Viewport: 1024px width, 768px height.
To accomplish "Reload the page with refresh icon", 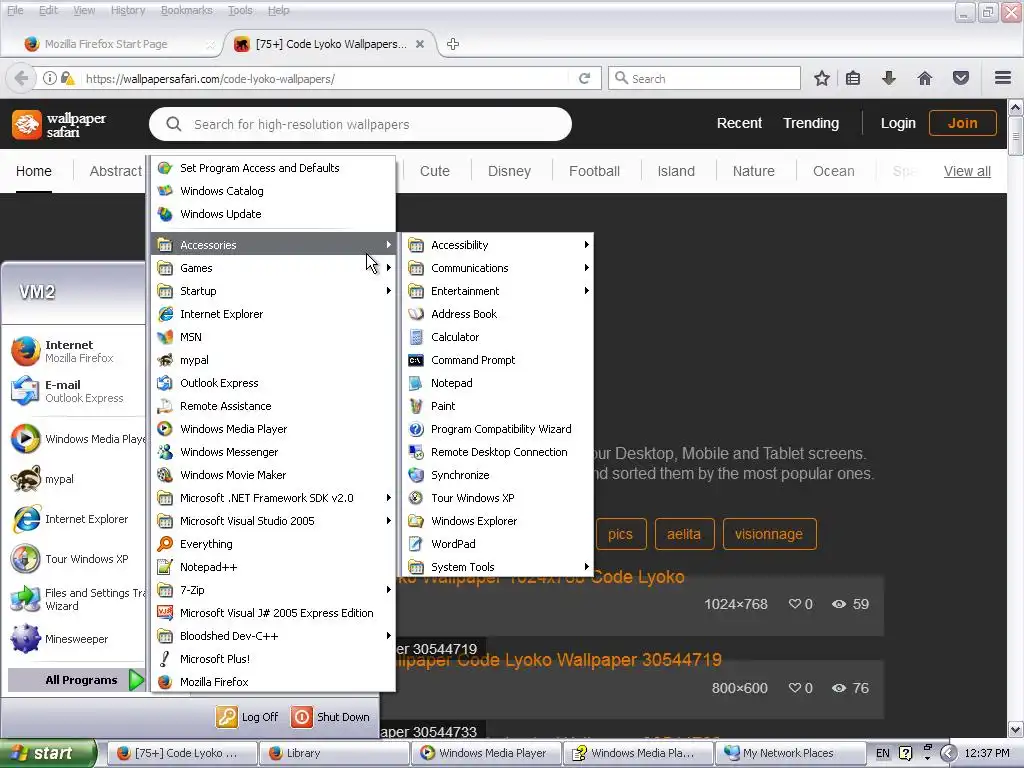I will point(584,79).
